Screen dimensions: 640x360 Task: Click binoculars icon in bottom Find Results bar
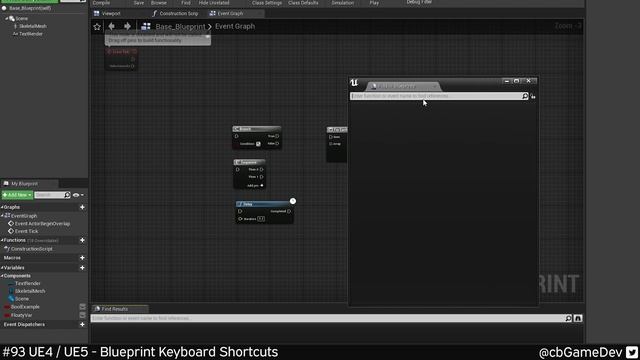(x=578, y=318)
